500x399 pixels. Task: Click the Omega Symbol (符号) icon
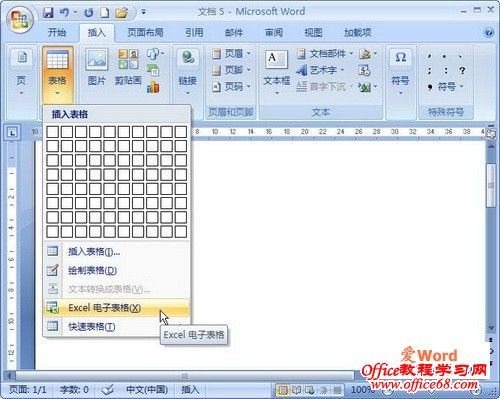[400, 58]
